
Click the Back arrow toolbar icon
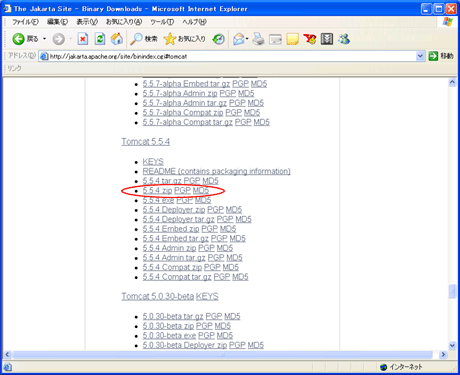19,39
